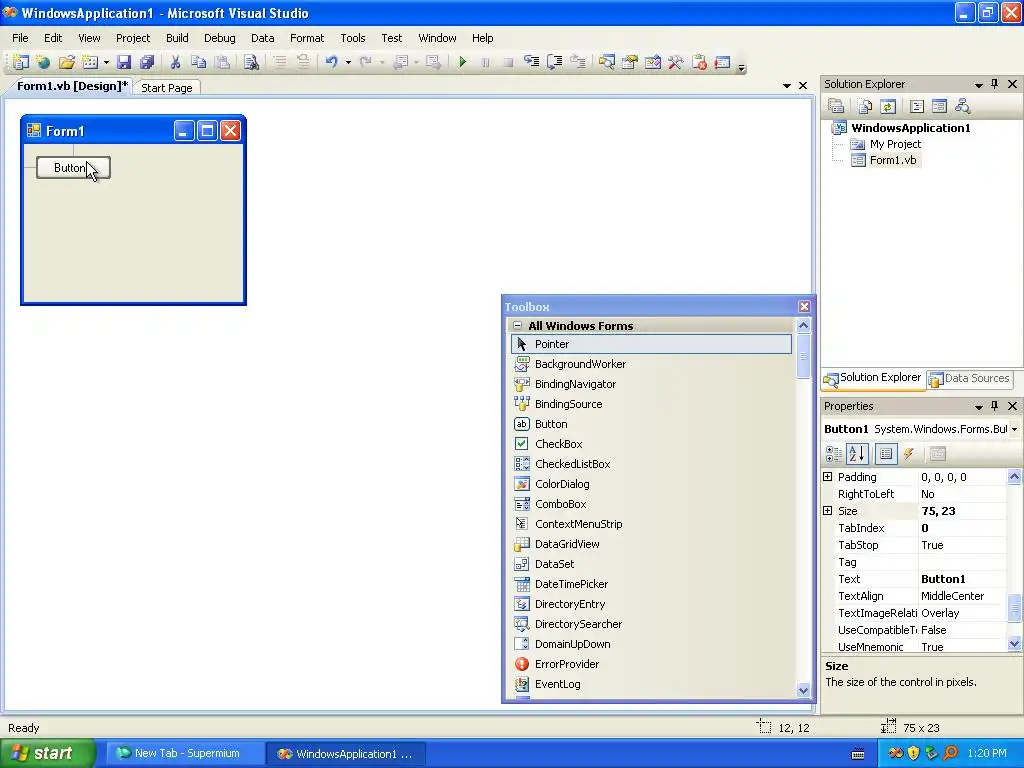Open the Format menu
1024x768 pixels.
pos(307,38)
